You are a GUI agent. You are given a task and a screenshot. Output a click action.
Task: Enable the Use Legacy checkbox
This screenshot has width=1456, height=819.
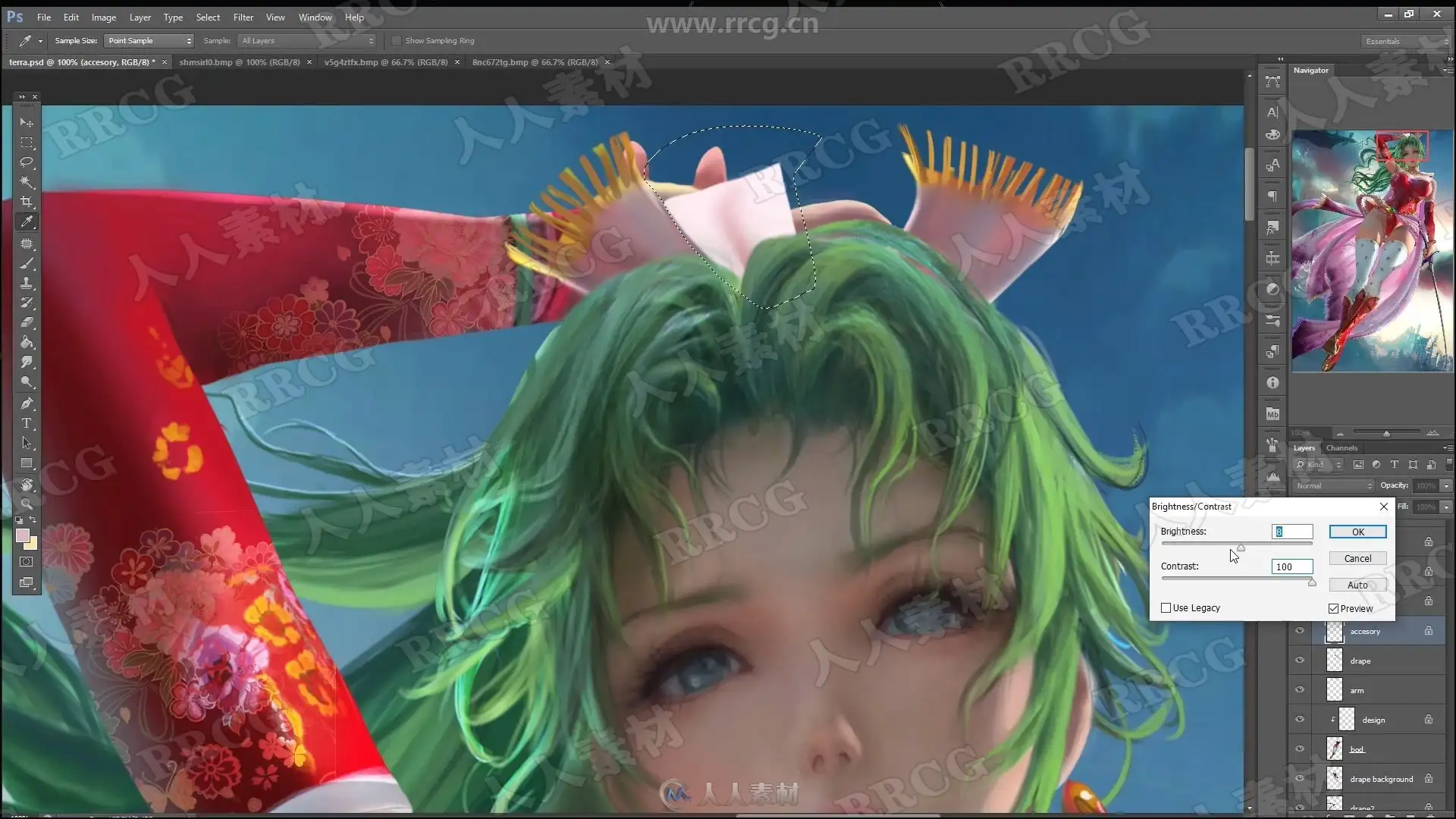click(x=1166, y=608)
